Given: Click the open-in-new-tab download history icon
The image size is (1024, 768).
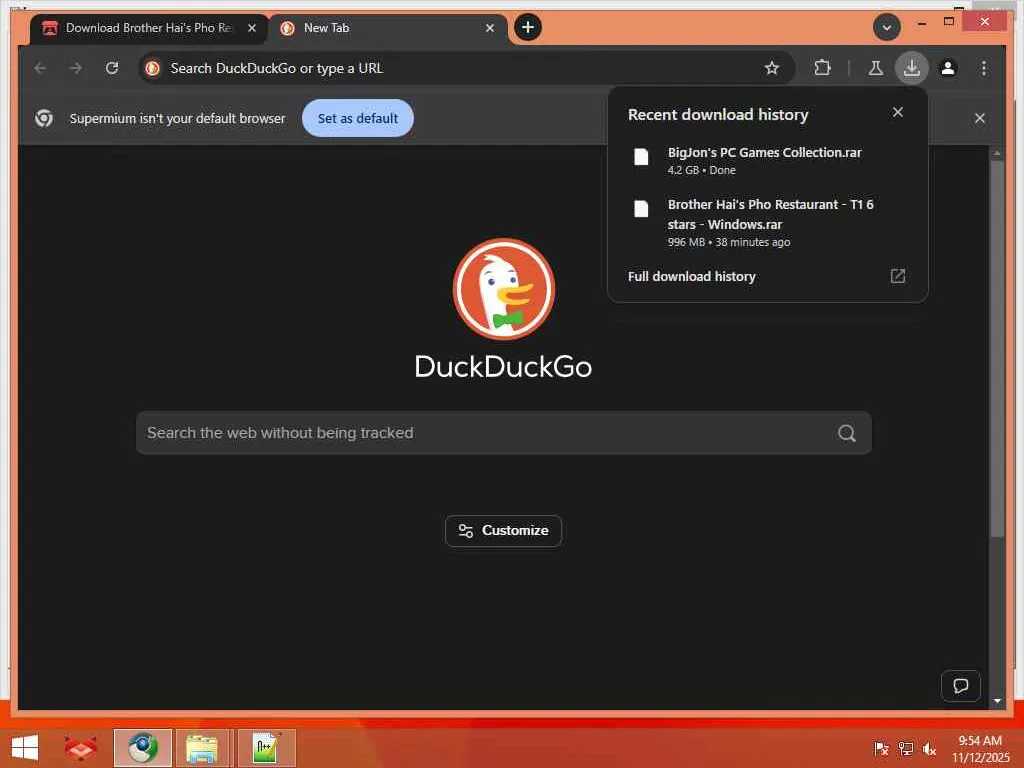Looking at the screenshot, I should tap(897, 276).
